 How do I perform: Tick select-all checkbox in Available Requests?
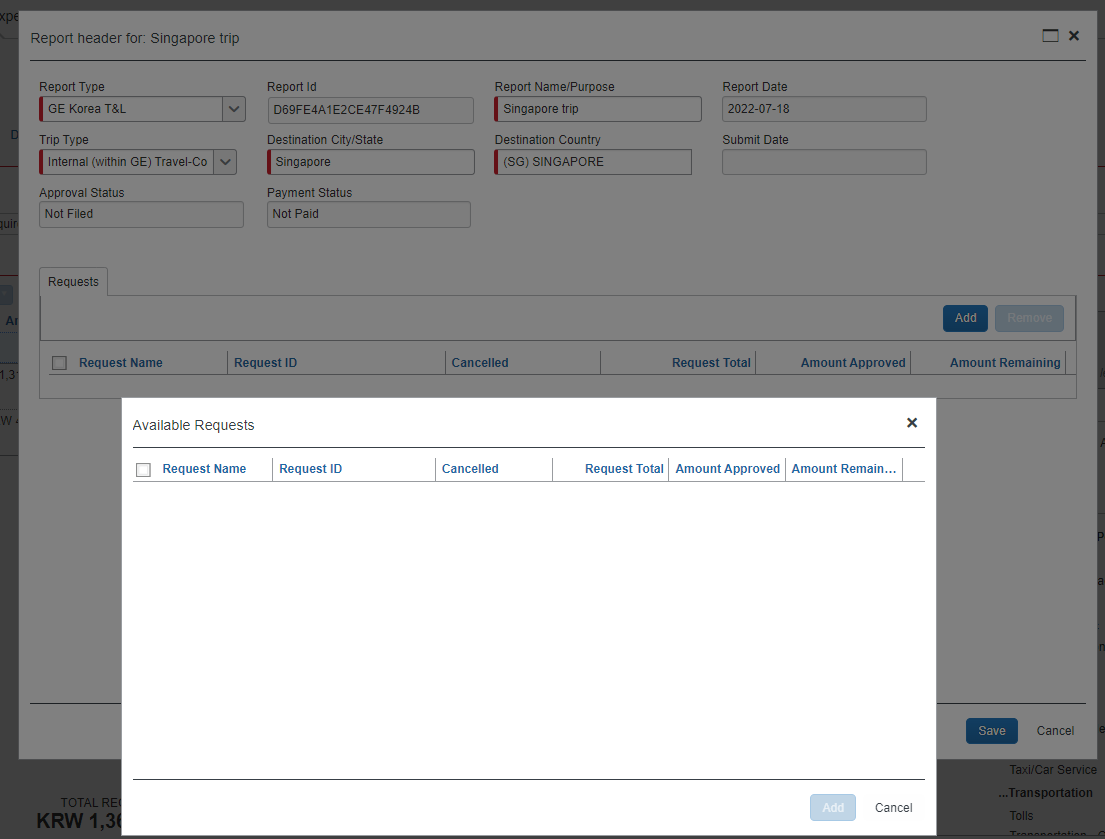point(143,470)
